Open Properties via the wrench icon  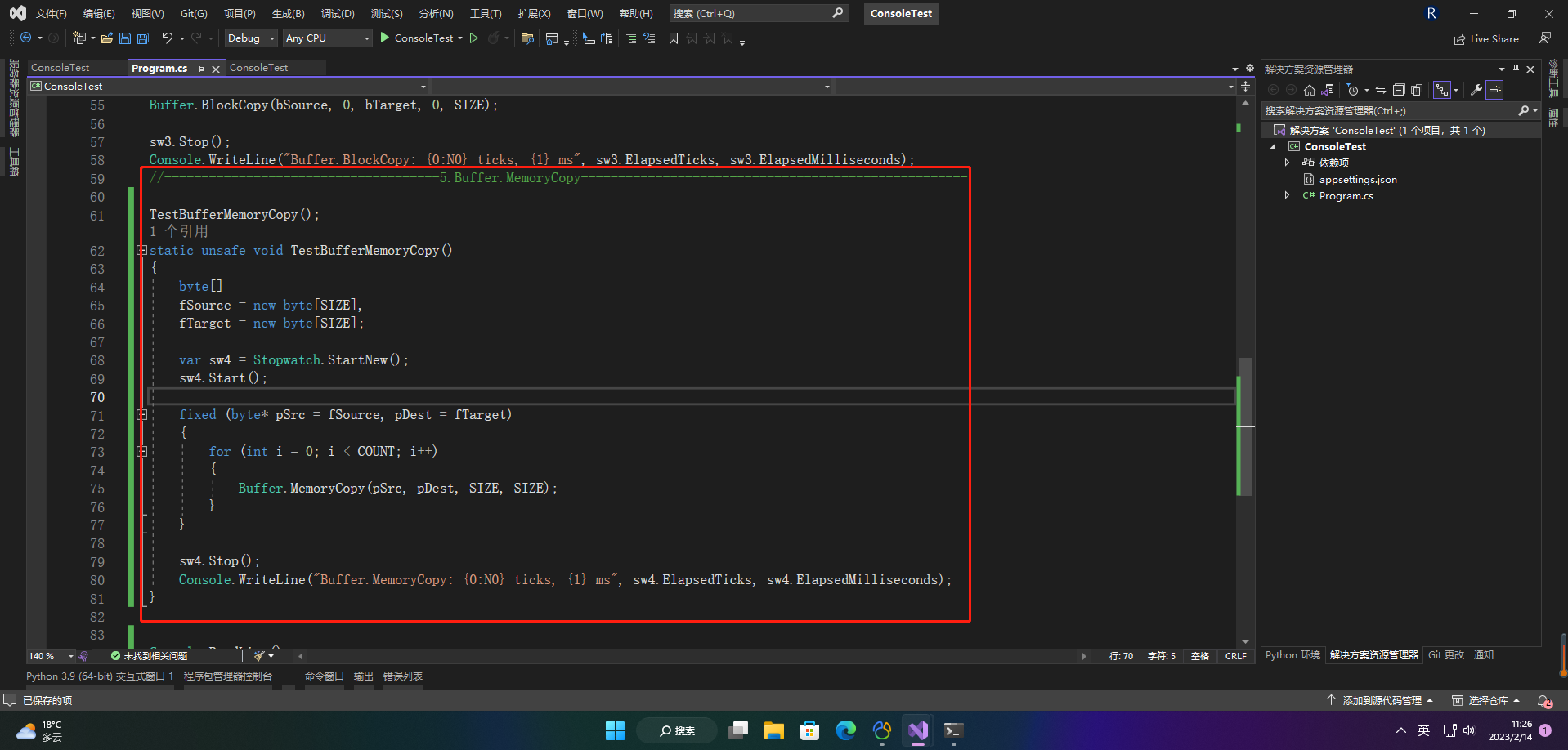point(1476,90)
